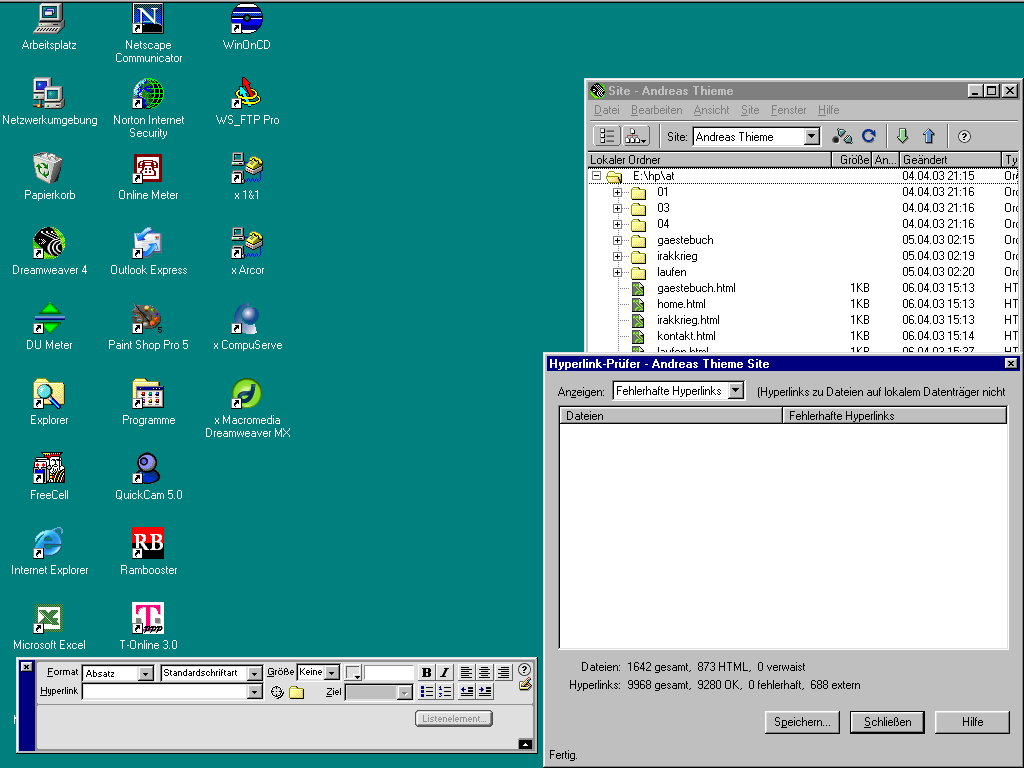Open the Datei menu
The height and width of the screenshot is (768, 1024).
coord(607,110)
